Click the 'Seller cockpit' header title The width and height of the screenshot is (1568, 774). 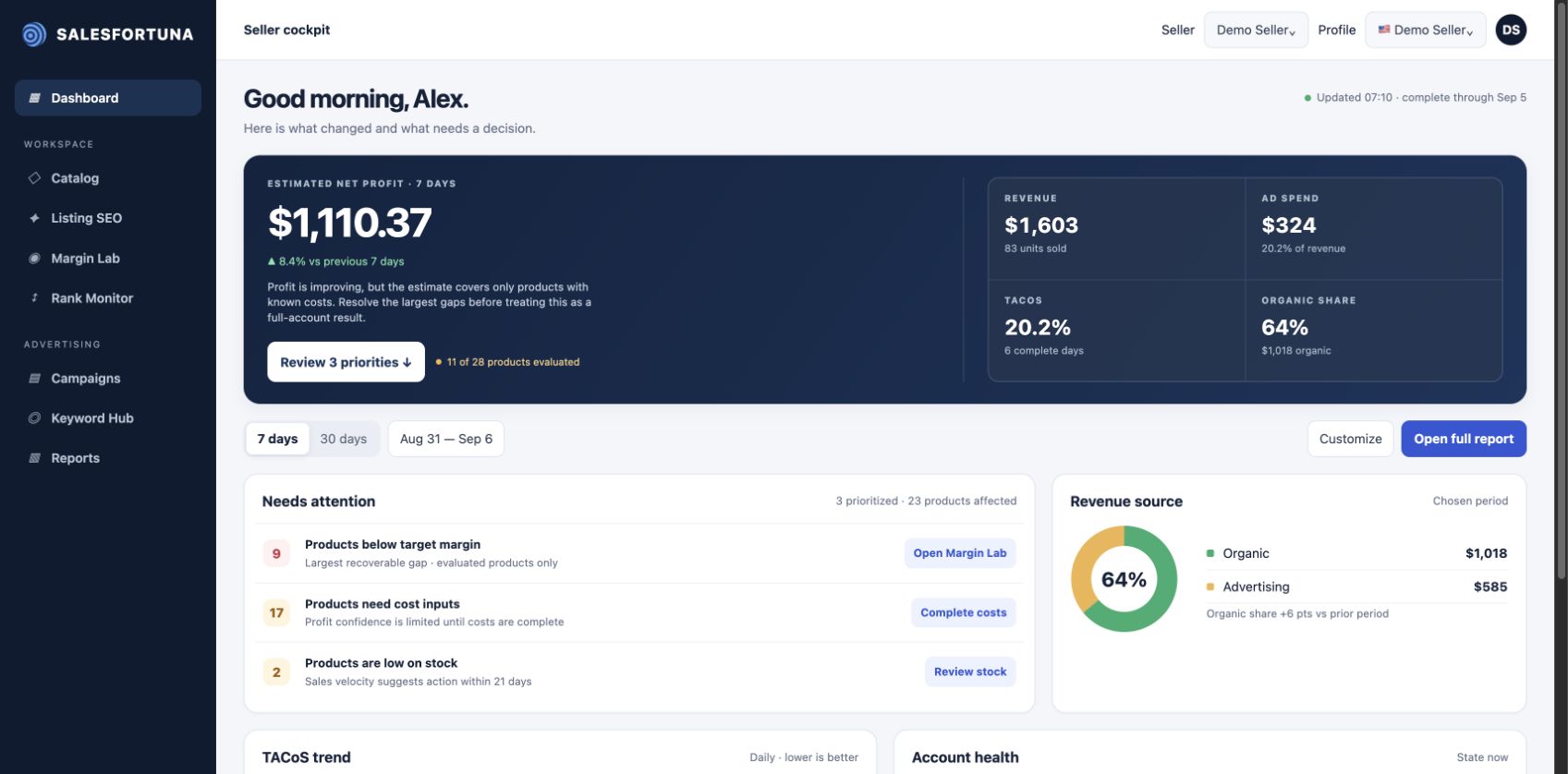(x=286, y=30)
